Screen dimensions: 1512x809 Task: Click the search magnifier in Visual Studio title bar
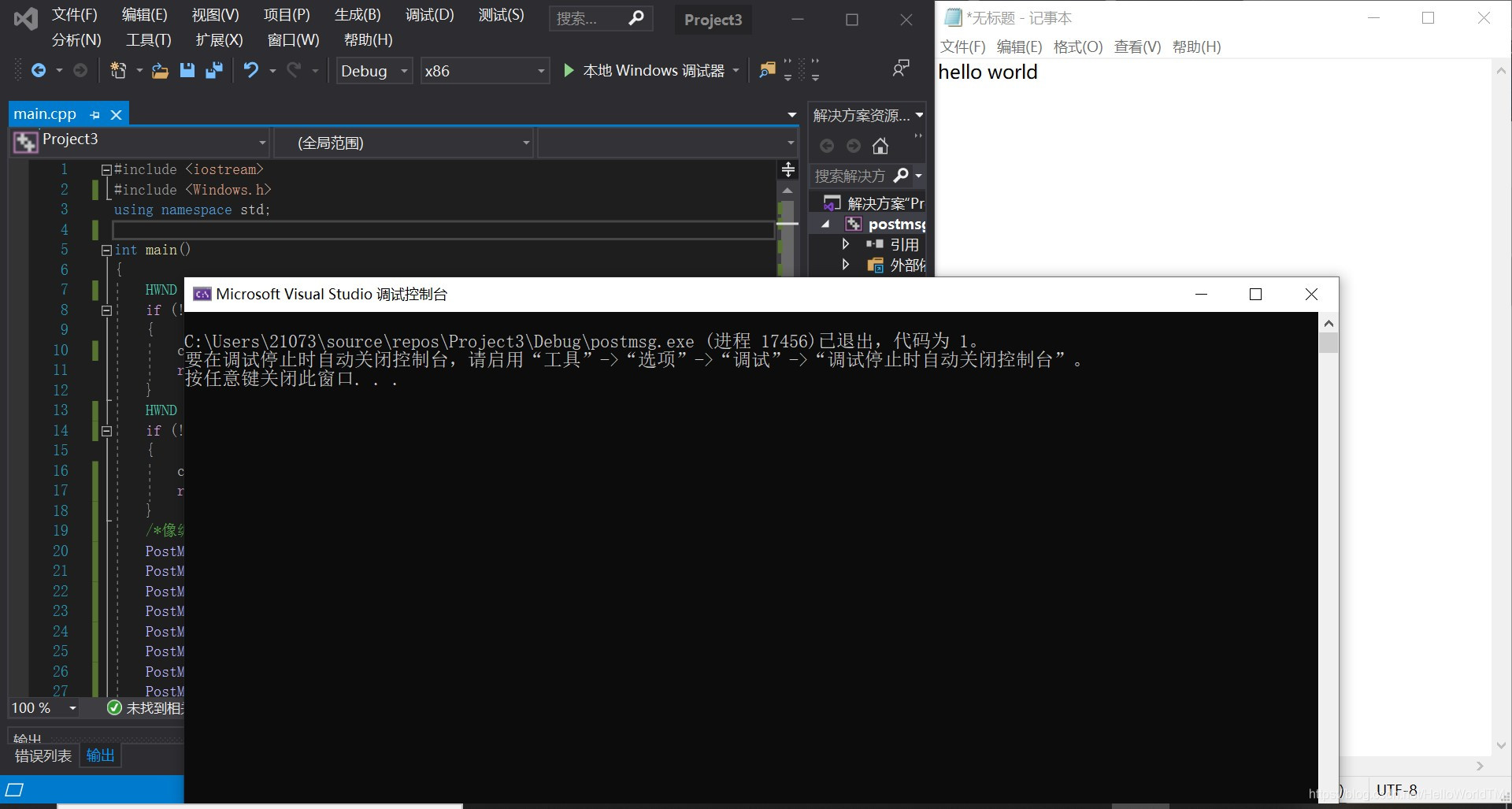[636, 17]
